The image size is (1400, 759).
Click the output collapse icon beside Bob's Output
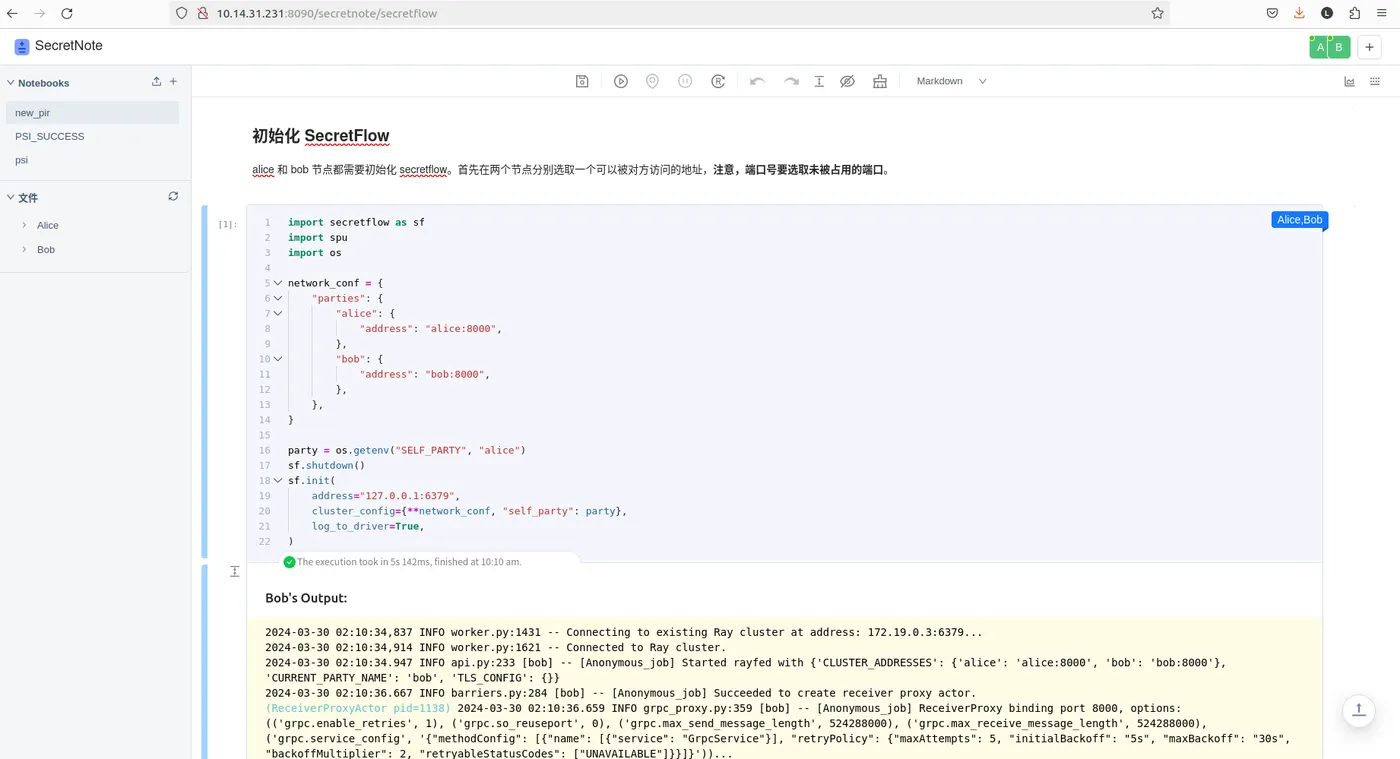click(x=235, y=571)
